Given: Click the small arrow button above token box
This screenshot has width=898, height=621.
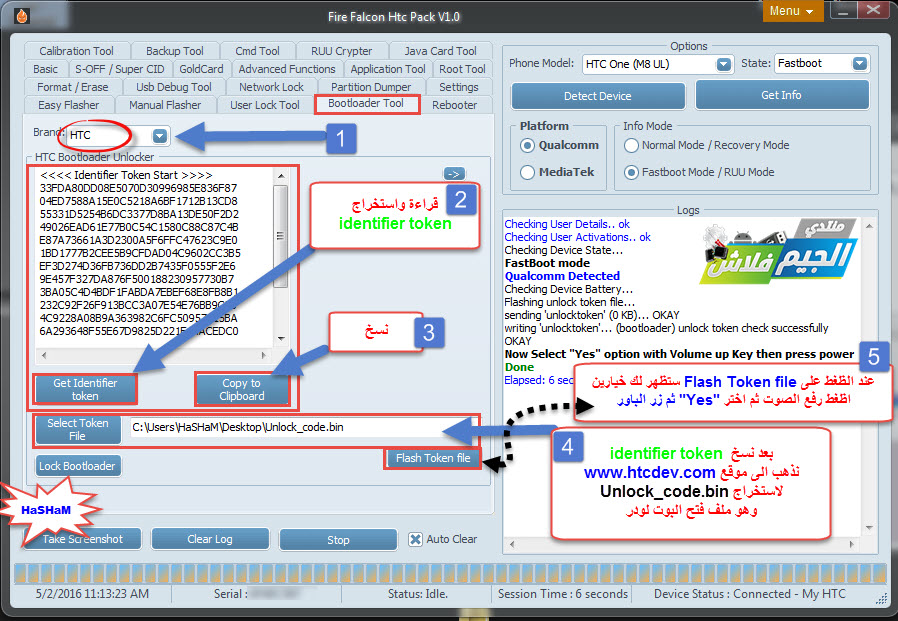Looking at the screenshot, I should 454,174.
